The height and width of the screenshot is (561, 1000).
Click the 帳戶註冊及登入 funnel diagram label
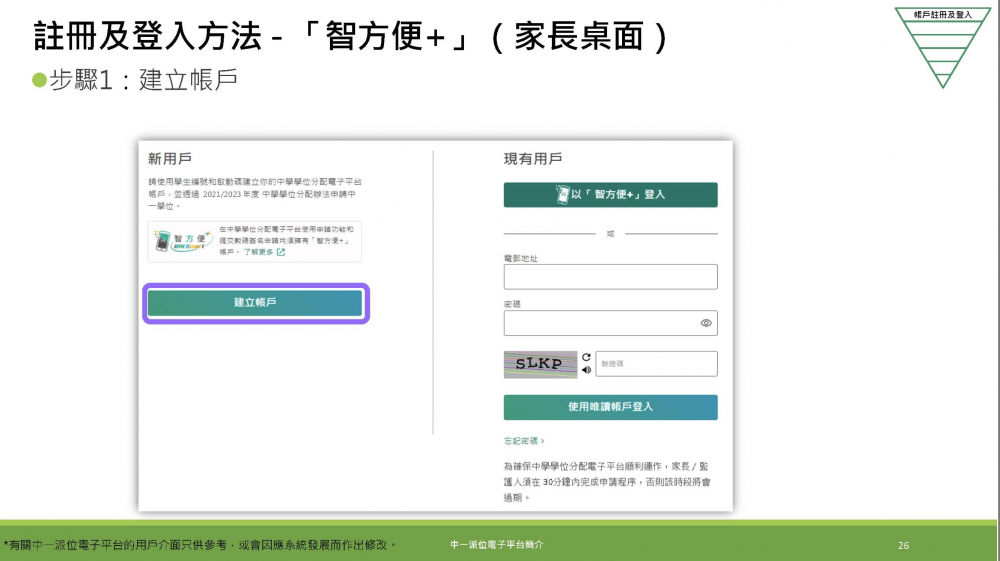943,15
